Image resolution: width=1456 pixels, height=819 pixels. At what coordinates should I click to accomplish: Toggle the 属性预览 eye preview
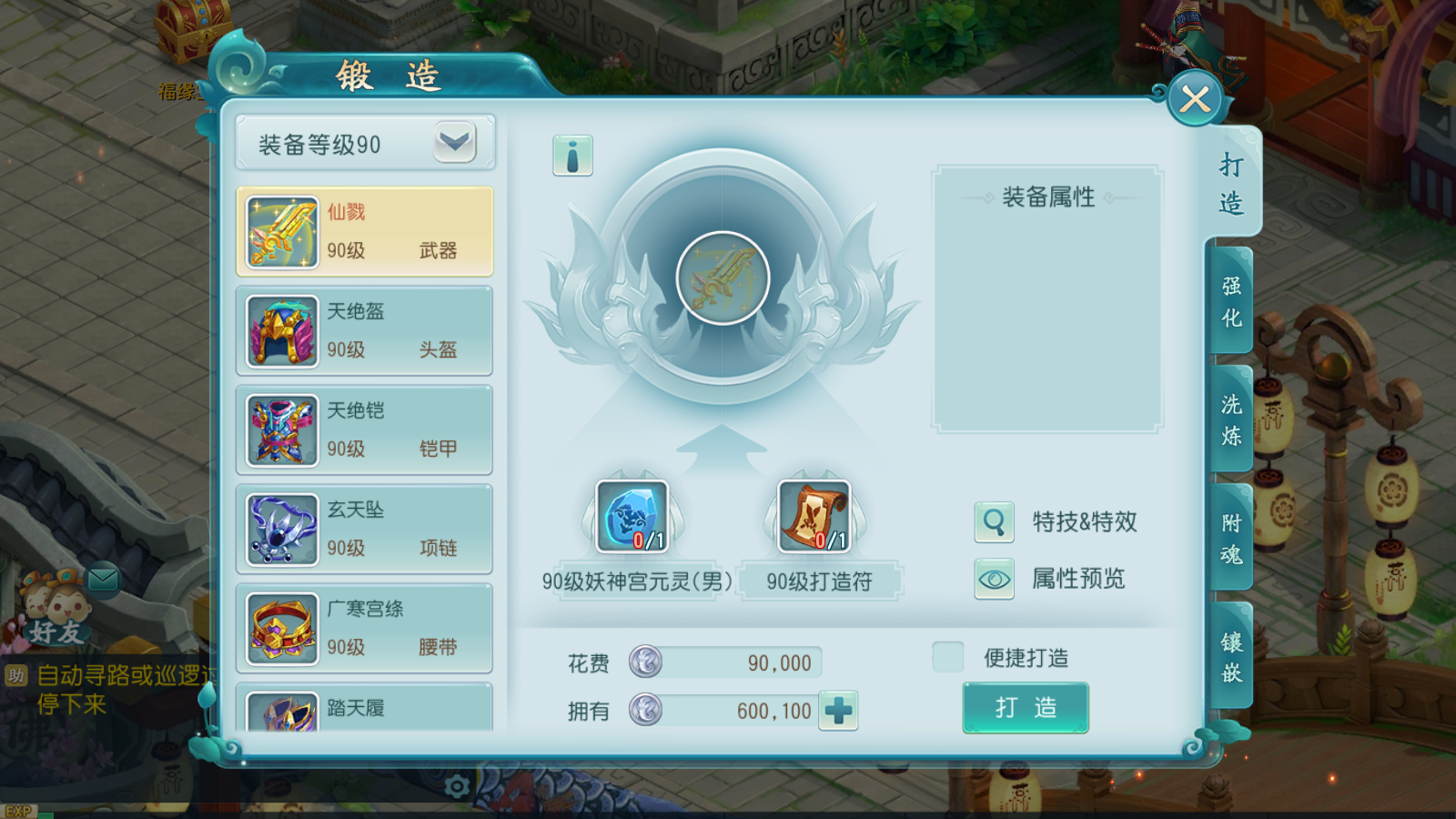point(994,579)
